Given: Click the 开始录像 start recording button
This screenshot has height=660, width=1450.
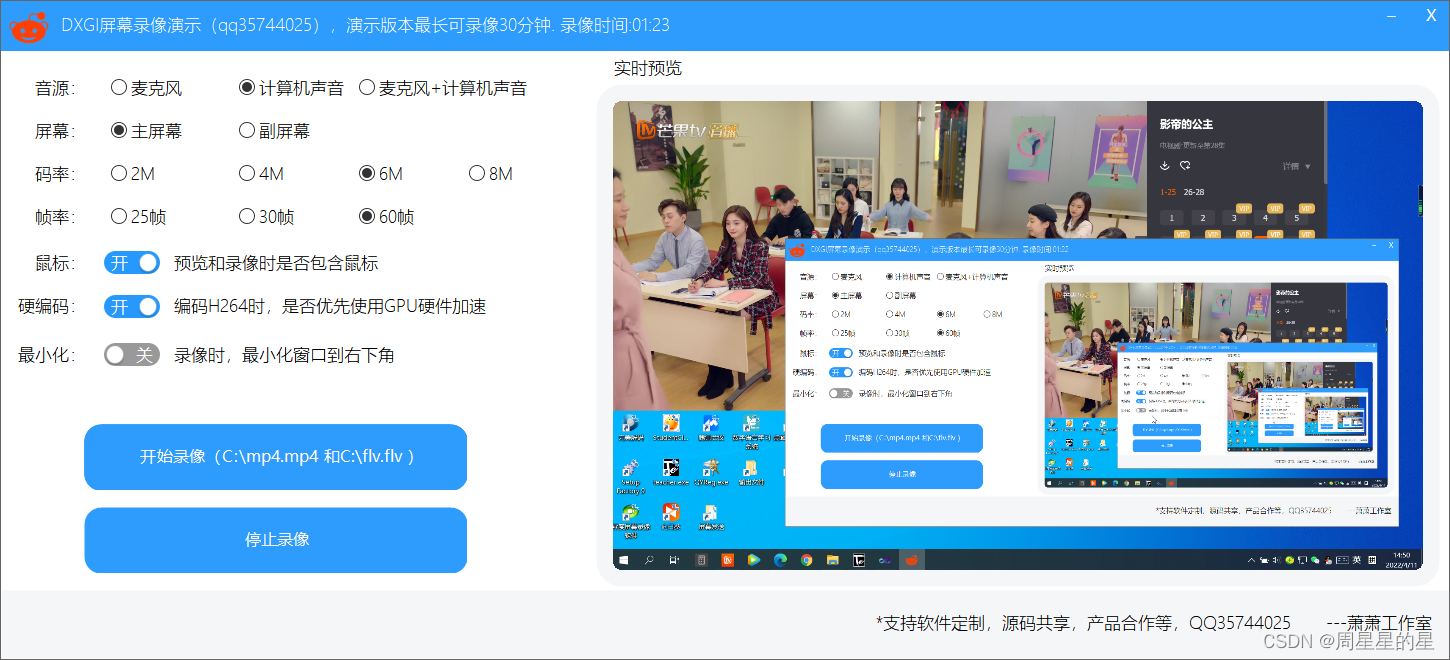Looking at the screenshot, I should coord(275,457).
